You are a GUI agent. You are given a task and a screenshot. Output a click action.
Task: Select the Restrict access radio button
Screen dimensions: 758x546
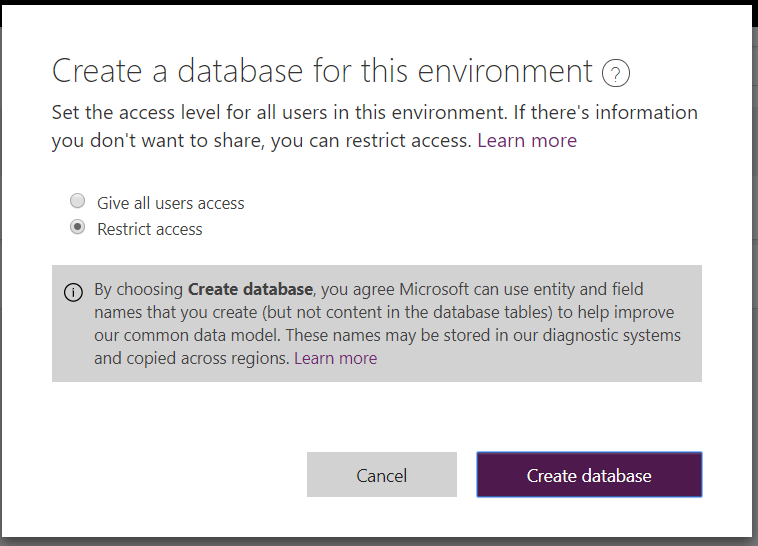tap(77, 227)
